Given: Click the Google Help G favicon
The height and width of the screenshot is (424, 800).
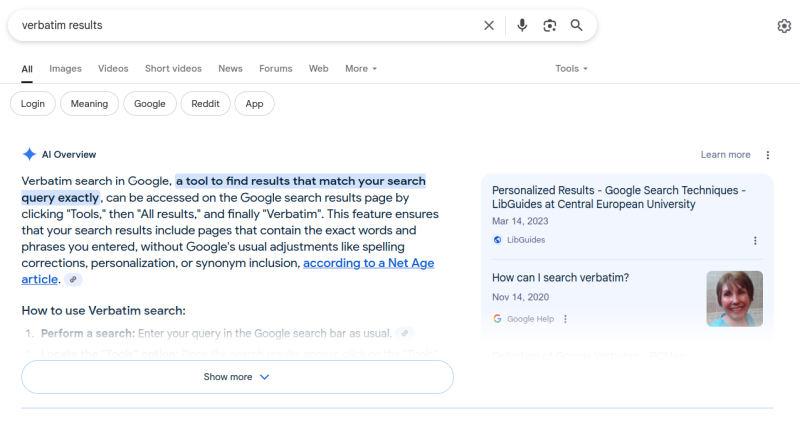Looking at the screenshot, I should click(x=497, y=319).
